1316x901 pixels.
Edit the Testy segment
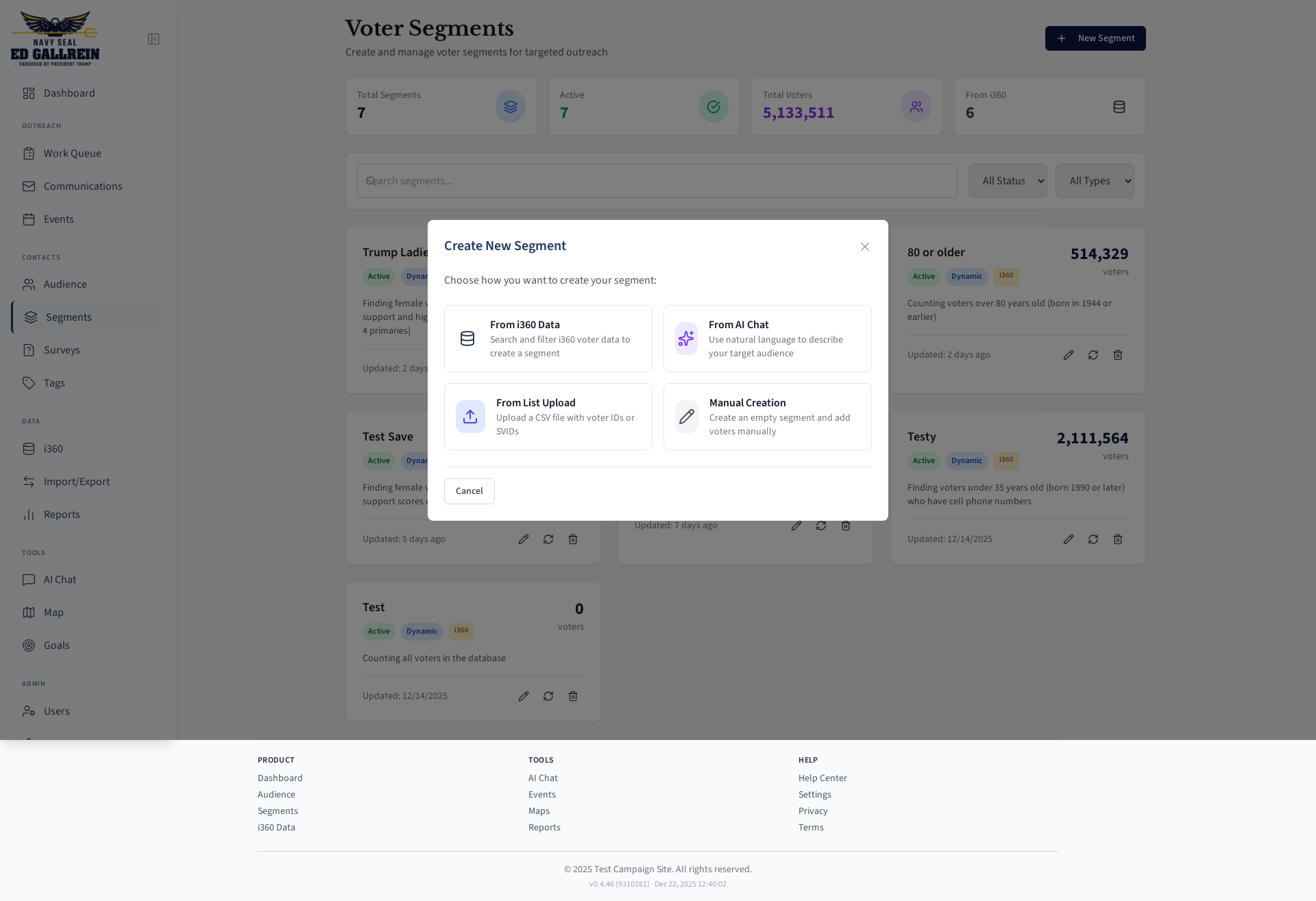tap(1068, 539)
